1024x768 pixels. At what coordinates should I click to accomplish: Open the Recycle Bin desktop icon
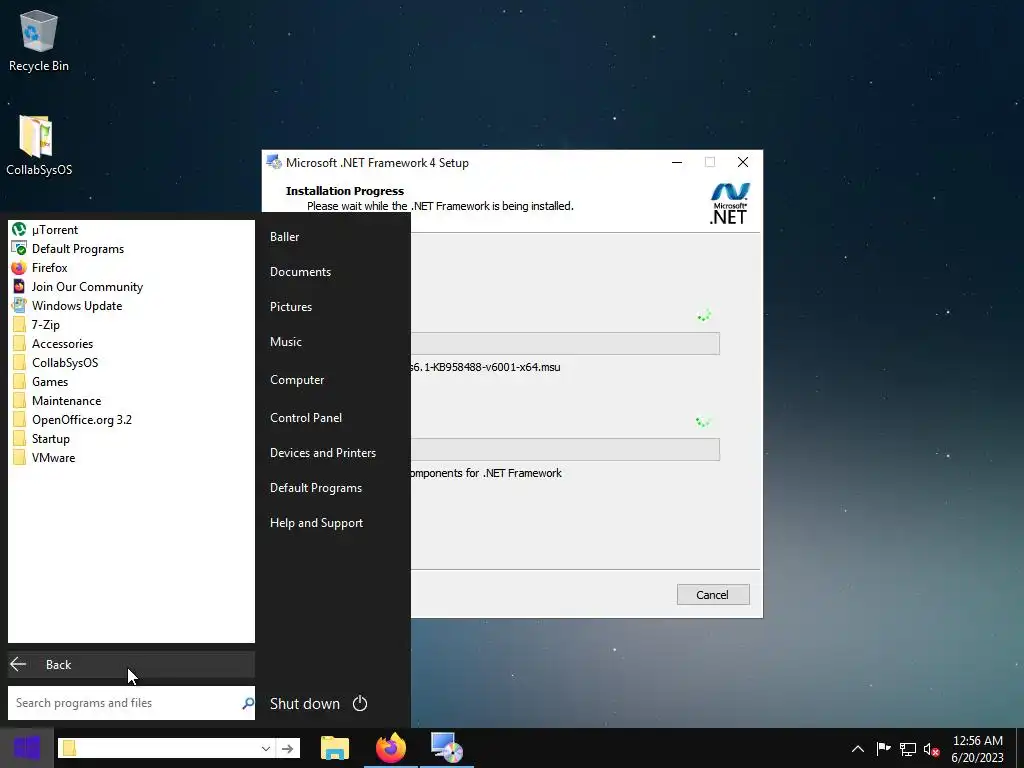(39, 41)
